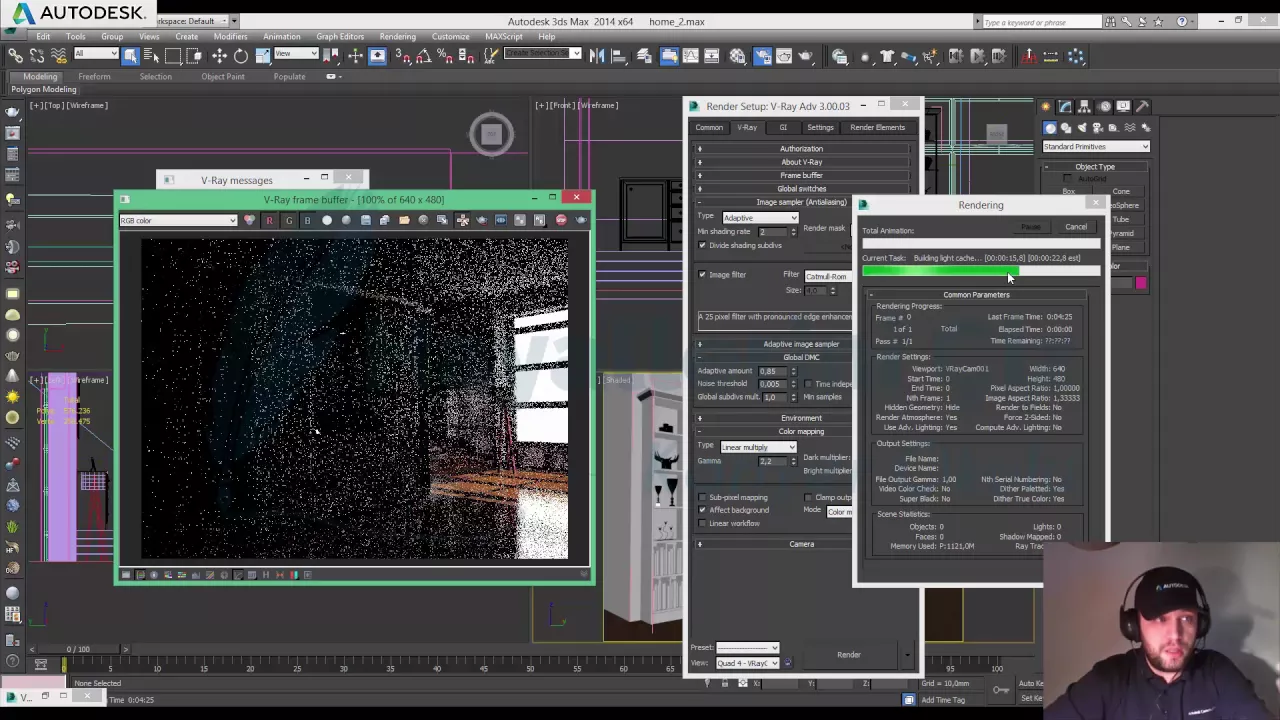
Task: Activate the Select Object tool
Action: [x=131, y=56]
